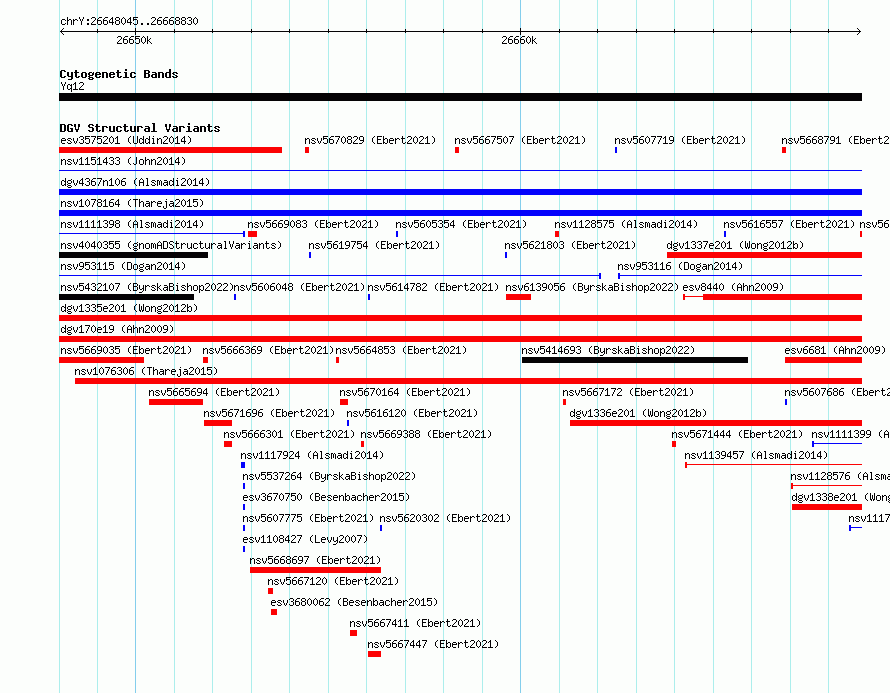This screenshot has height=693, width=890.
Task: Click nsv5671696 (Ebert2021) label
Action: tap(269, 413)
